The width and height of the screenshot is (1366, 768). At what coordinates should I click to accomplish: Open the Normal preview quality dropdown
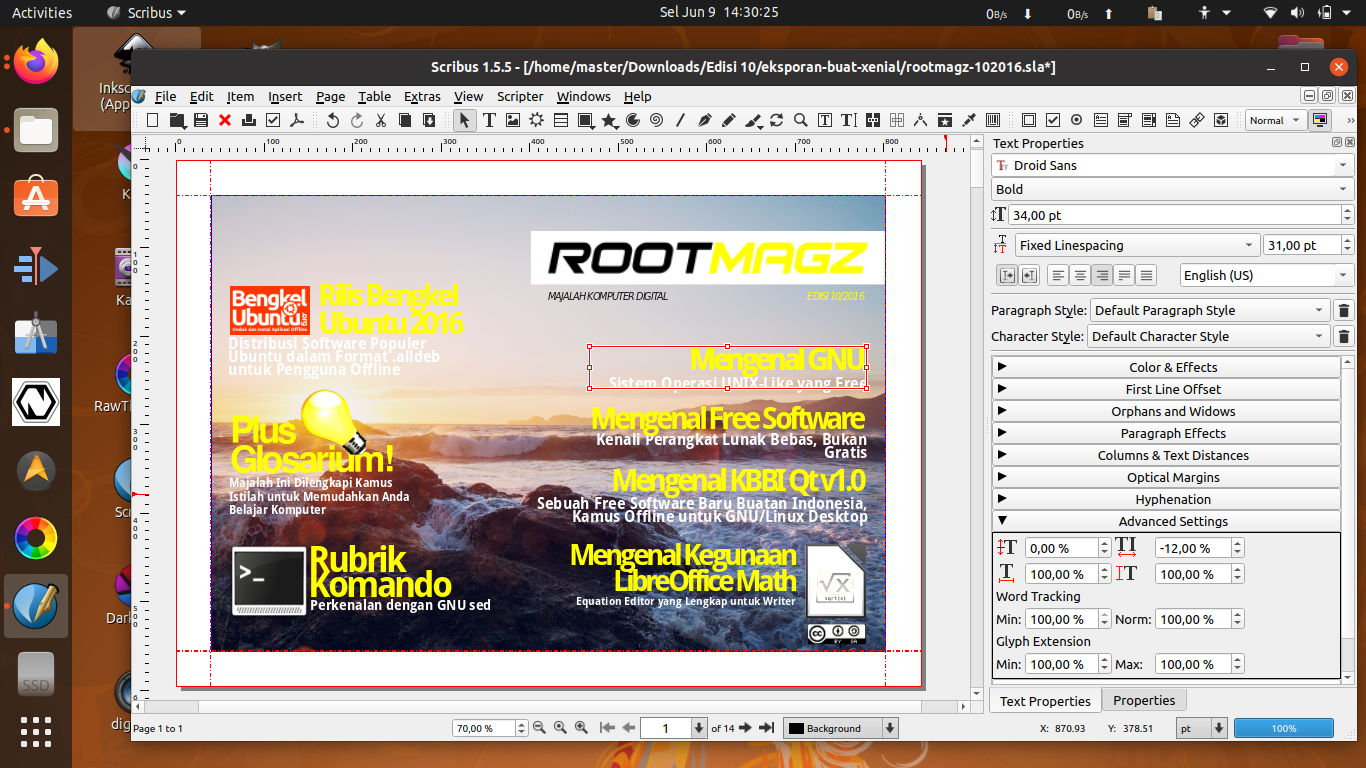(x=1276, y=120)
